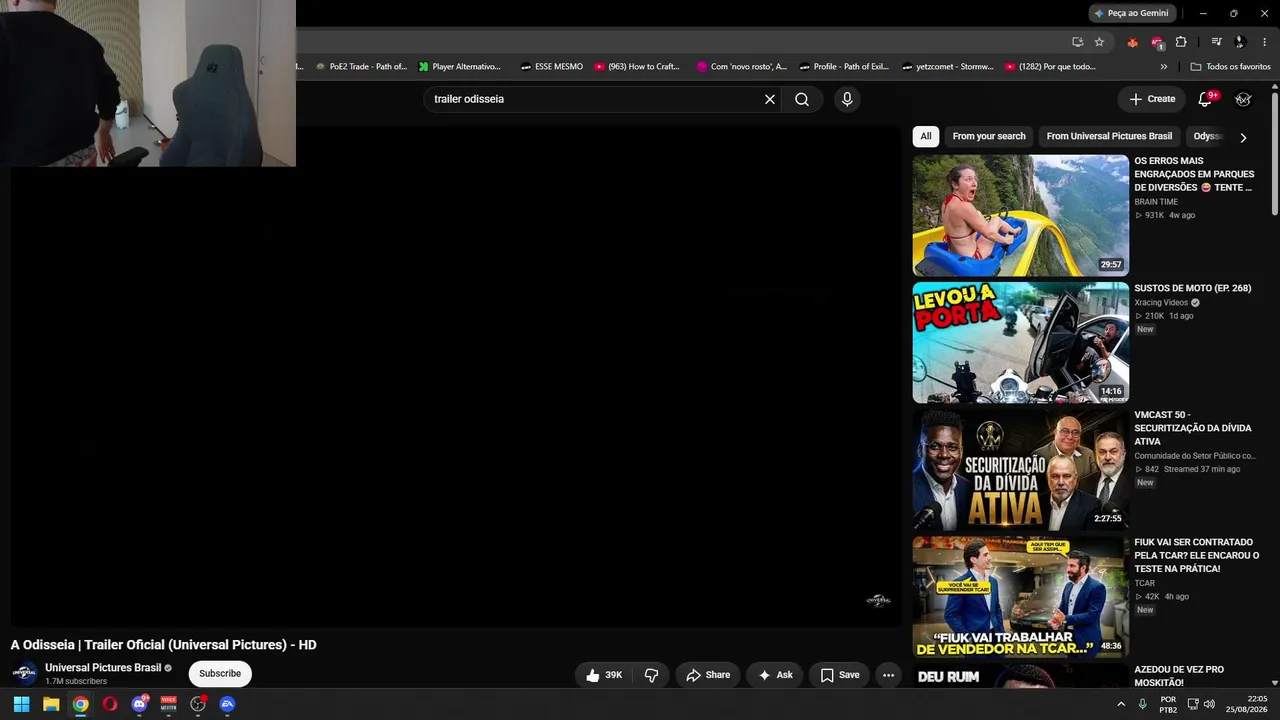Click the install app icon in address bar
This screenshot has height=720, width=1280.
(1077, 42)
